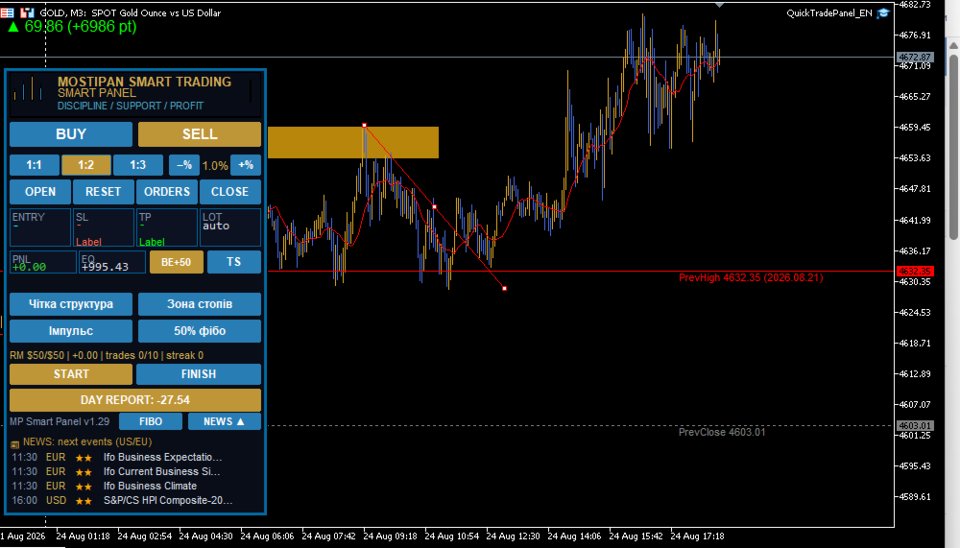960x548 pixels.
Task: Click the red 4632.35 price tag
Action: [915, 271]
